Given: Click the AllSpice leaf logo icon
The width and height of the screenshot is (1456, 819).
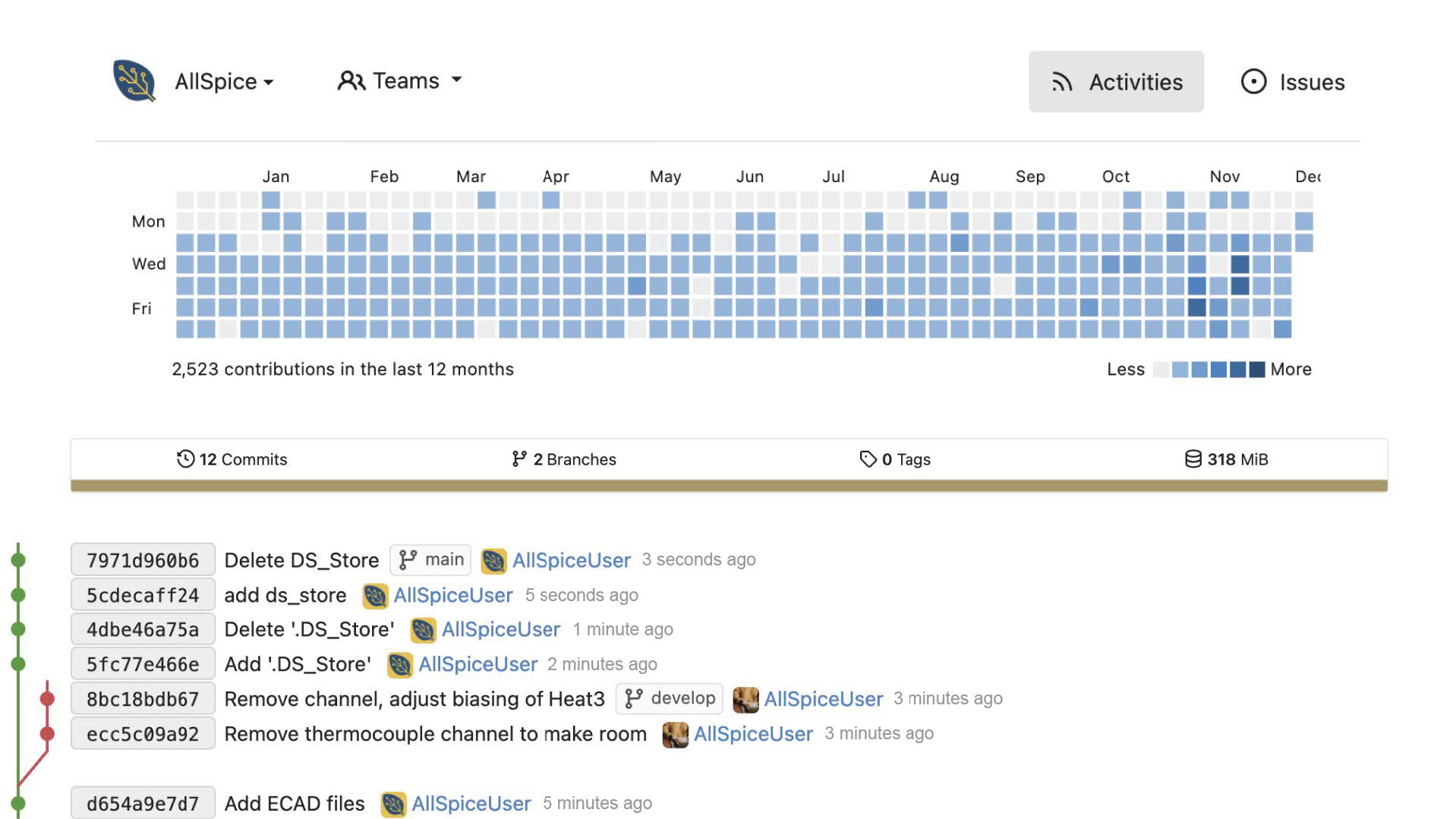Looking at the screenshot, I should coord(134,80).
